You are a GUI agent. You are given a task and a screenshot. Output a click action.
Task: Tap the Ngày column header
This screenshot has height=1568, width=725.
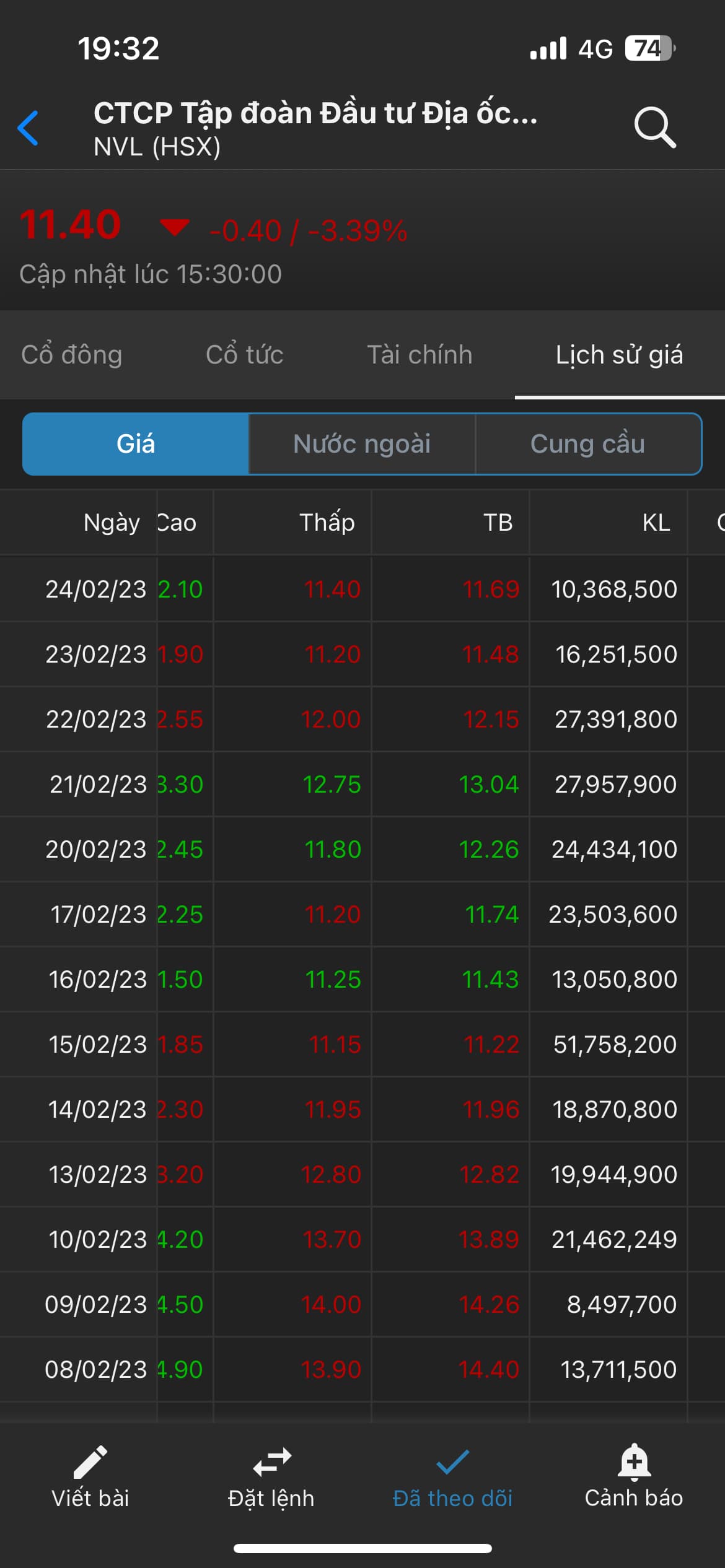point(112,523)
